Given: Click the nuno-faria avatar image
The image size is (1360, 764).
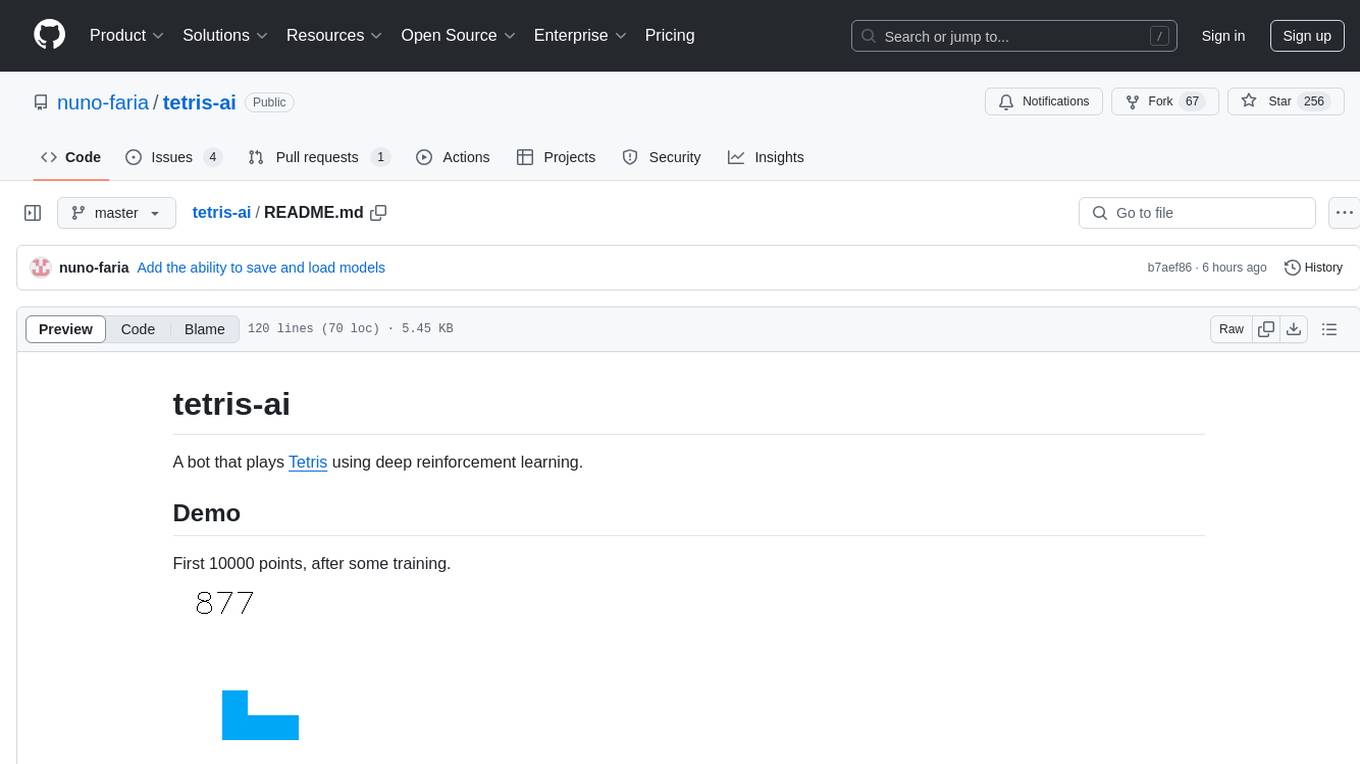Looking at the screenshot, I should (41, 267).
